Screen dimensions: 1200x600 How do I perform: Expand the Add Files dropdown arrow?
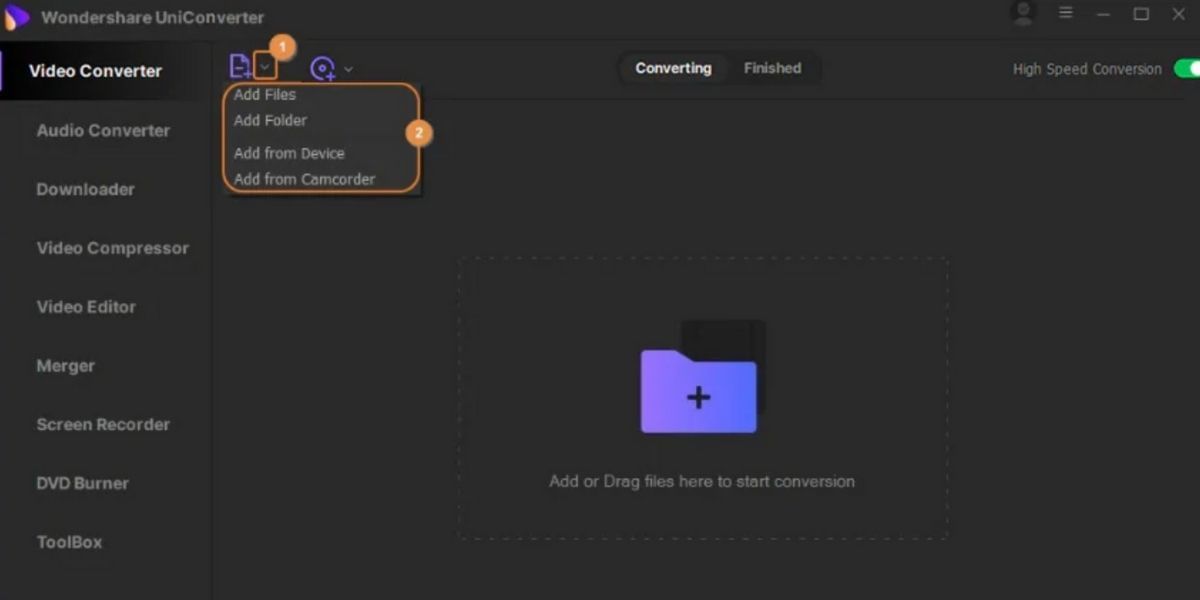pyautogui.click(x=265, y=67)
